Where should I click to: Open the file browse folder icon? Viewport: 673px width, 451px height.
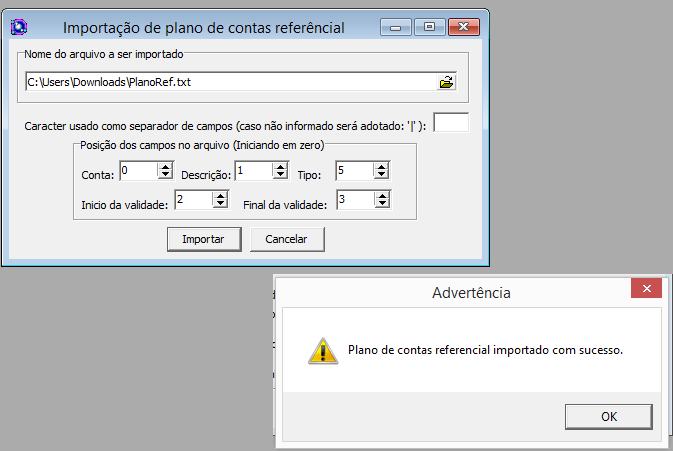(446, 82)
